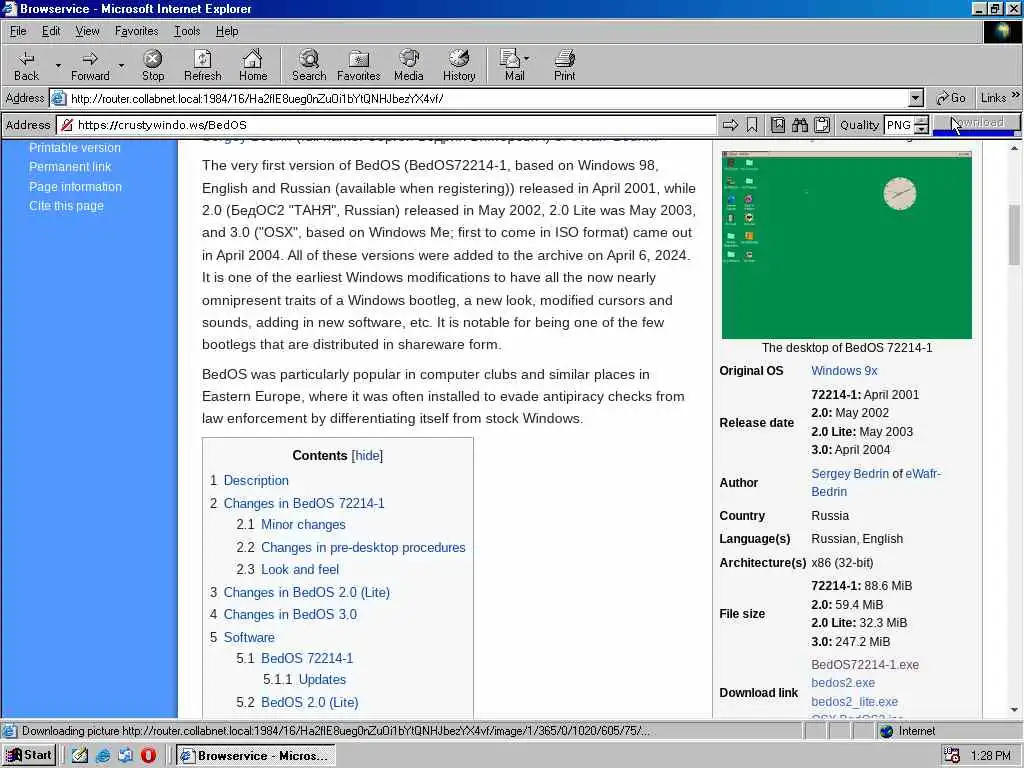Step the Quality PNG spinner down
The width and height of the screenshot is (1024, 768).
tap(921, 129)
